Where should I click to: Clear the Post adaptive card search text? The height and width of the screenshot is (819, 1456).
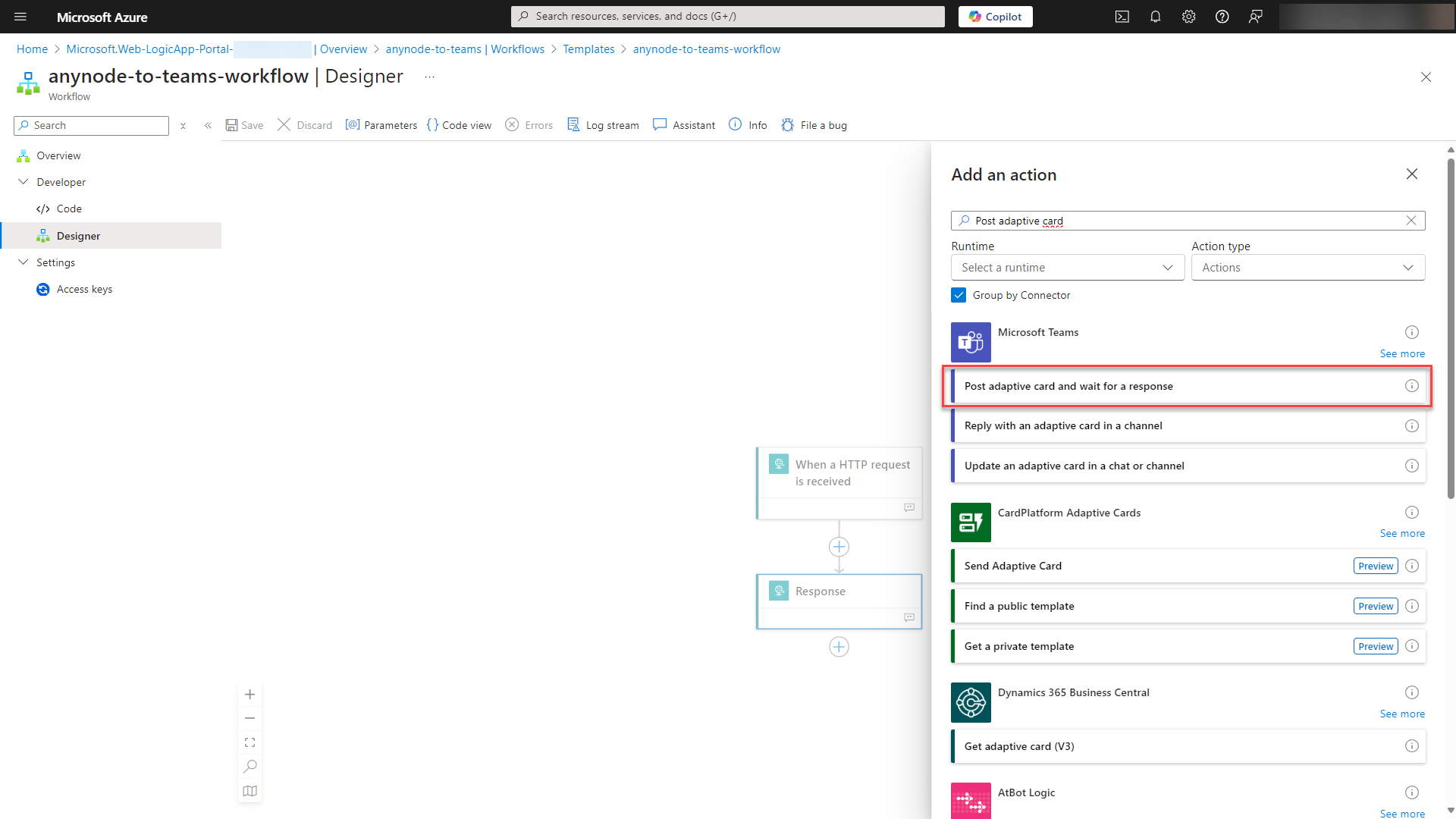click(x=1410, y=220)
